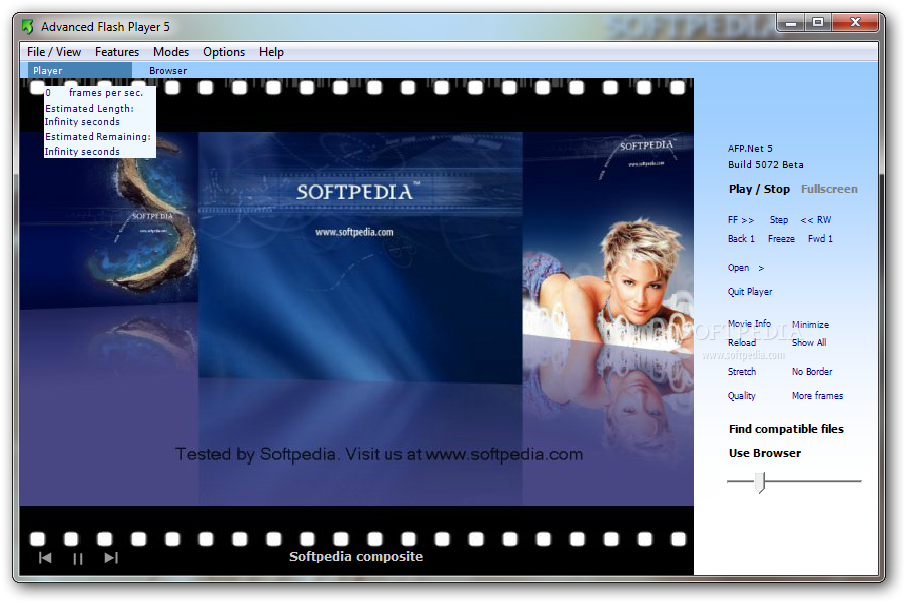Click Quit Player
Viewport: 906px width, 603px height.
pos(750,292)
